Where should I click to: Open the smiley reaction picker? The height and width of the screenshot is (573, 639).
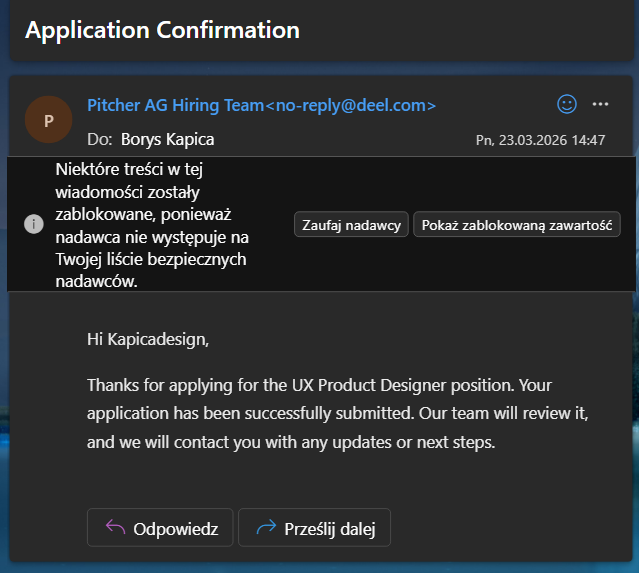567,104
